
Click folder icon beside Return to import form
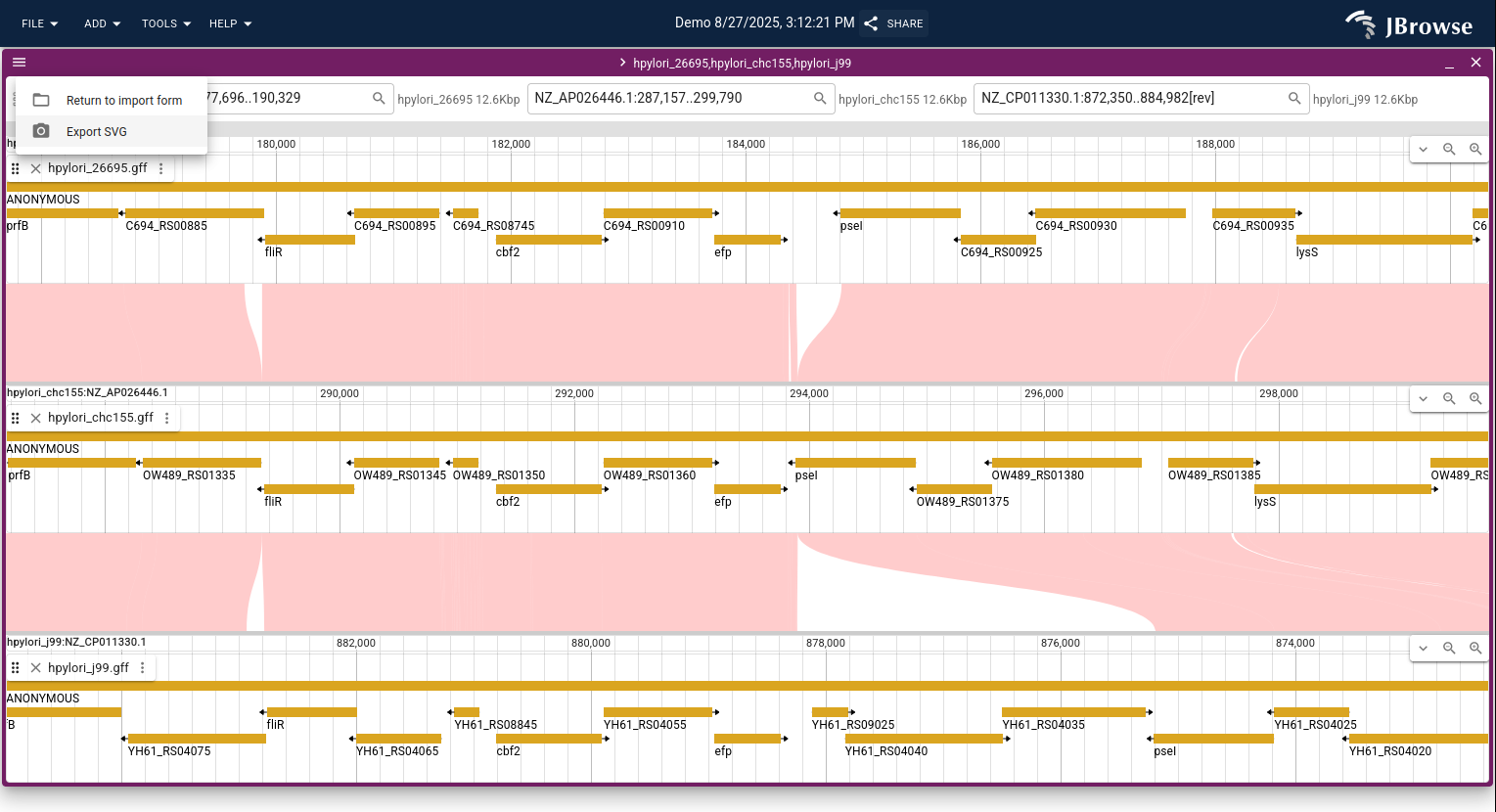pyautogui.click(x=41, y=100)
